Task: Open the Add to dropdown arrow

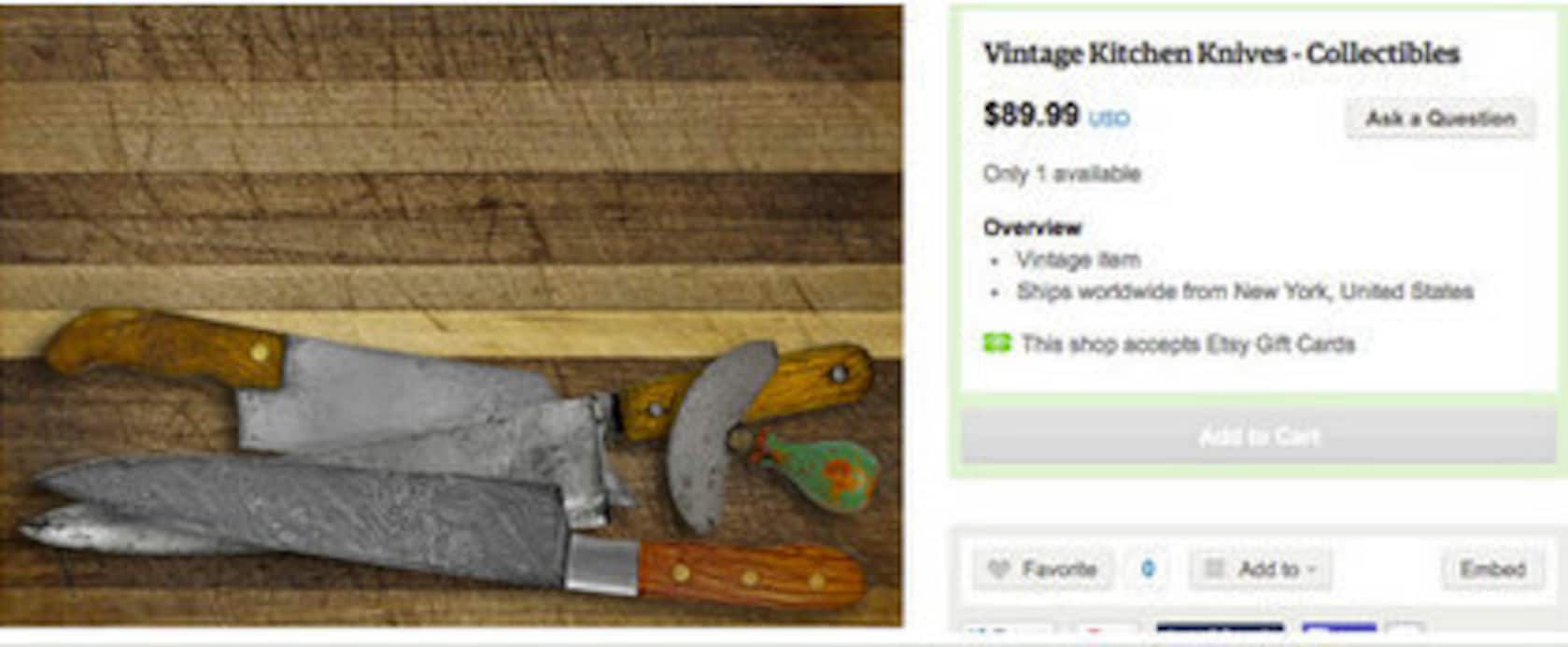Action: tap(1312, 570)
